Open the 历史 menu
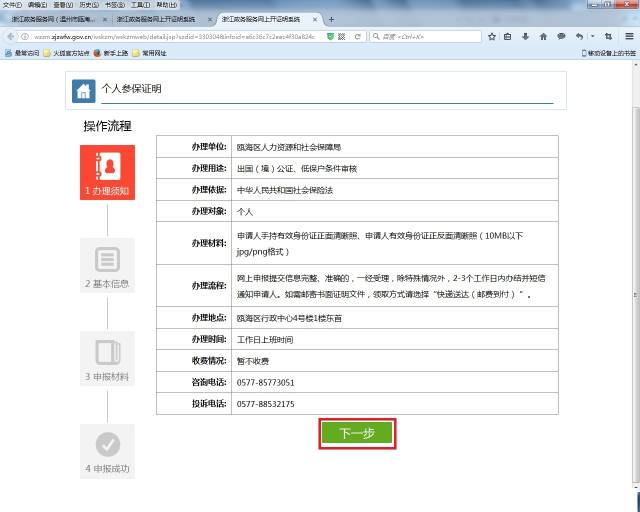The width and height of the screenshot is (640, 512). 89,5
